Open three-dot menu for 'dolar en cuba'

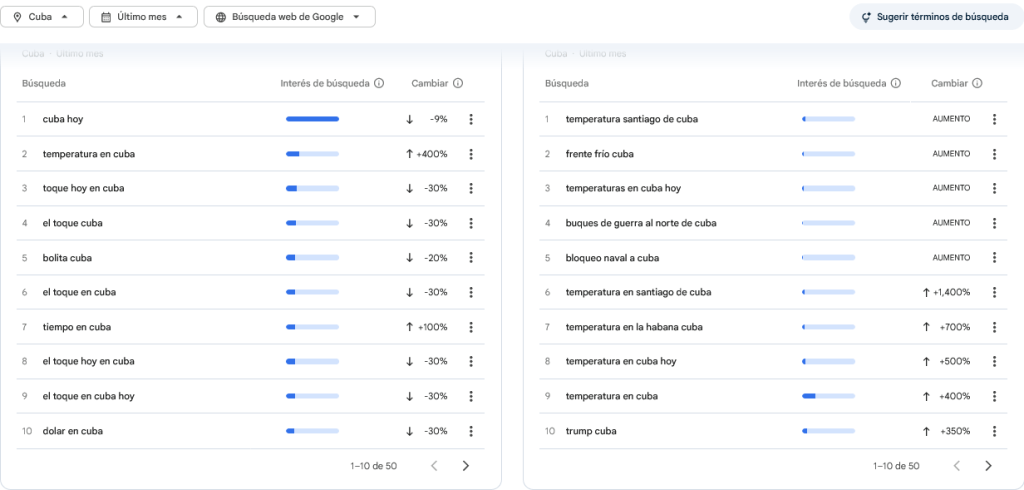click(x=471, y=431)
